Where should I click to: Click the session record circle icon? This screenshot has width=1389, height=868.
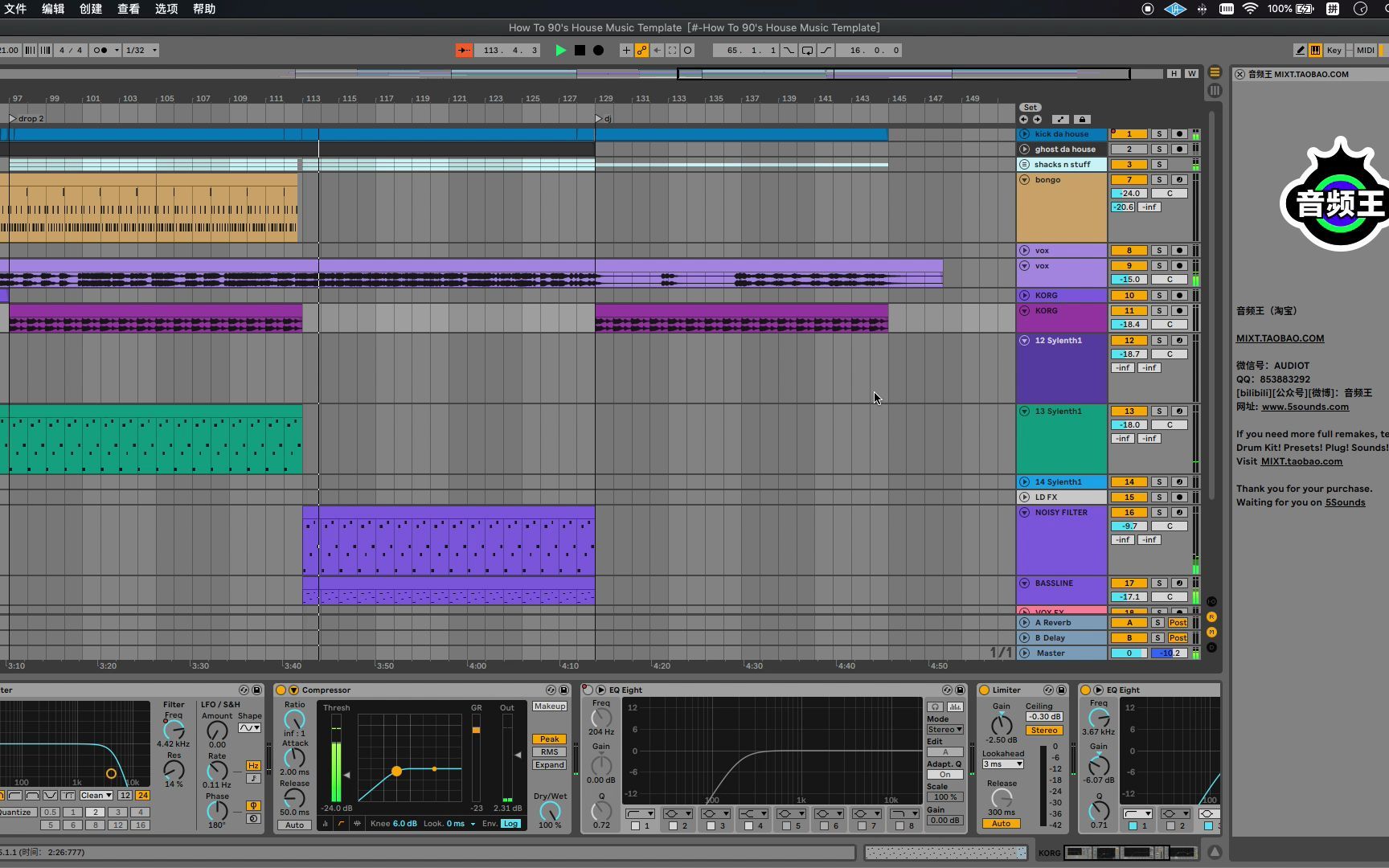[x=687, y=50]
